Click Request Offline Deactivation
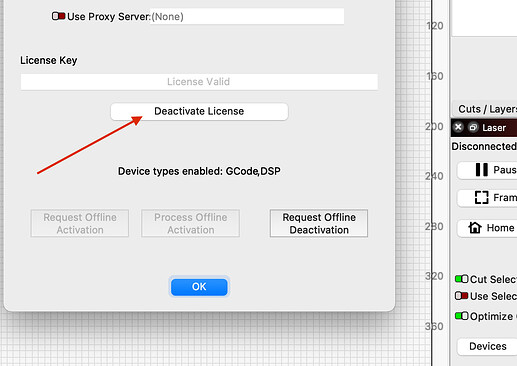This screenshot has width=517, height=366. pyautogui.click(x=319, y=223)
